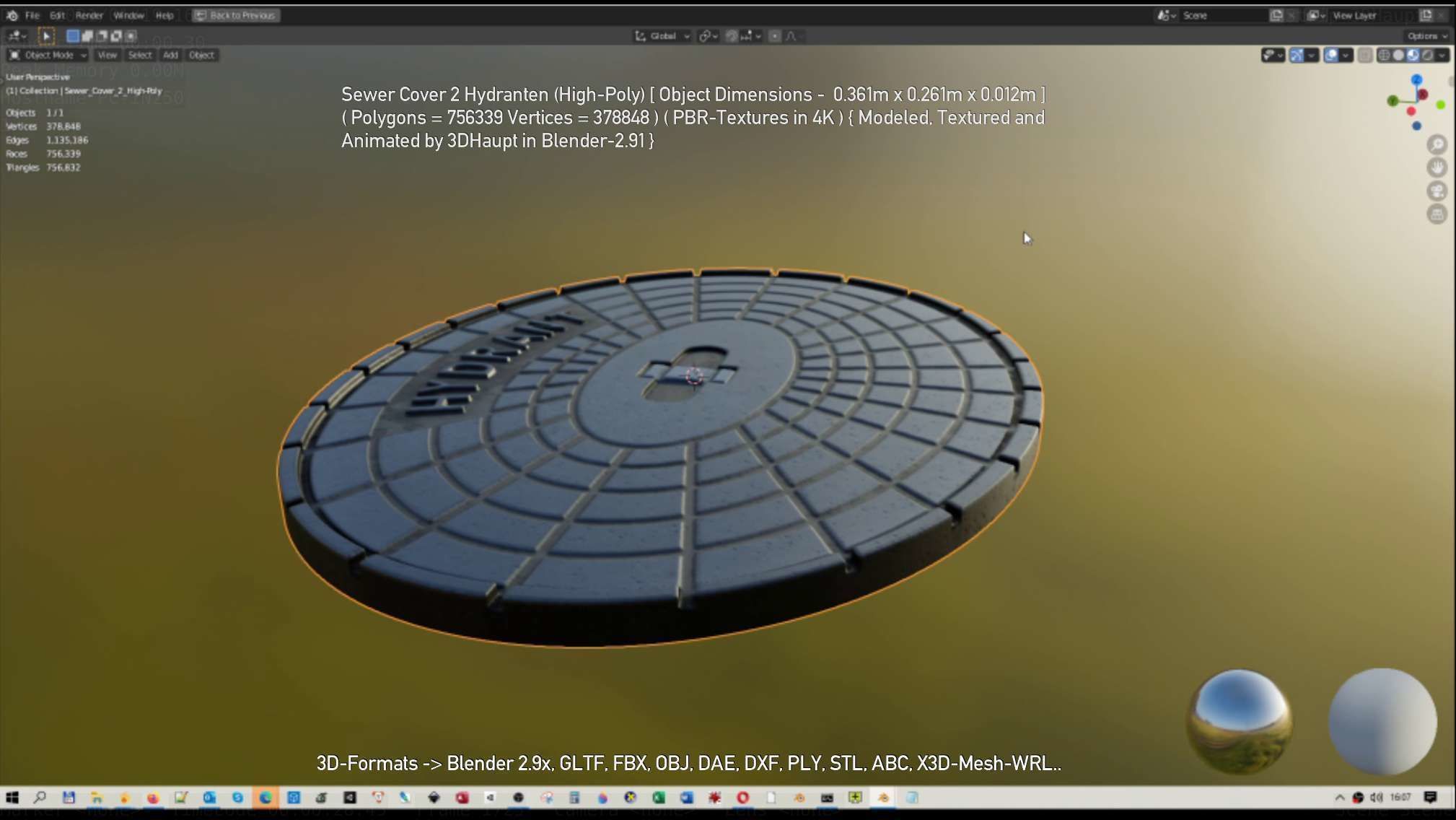Click the blue Z axis on gizmo
Viewport: 1456px width, 820px height.
coord(1417,79)
